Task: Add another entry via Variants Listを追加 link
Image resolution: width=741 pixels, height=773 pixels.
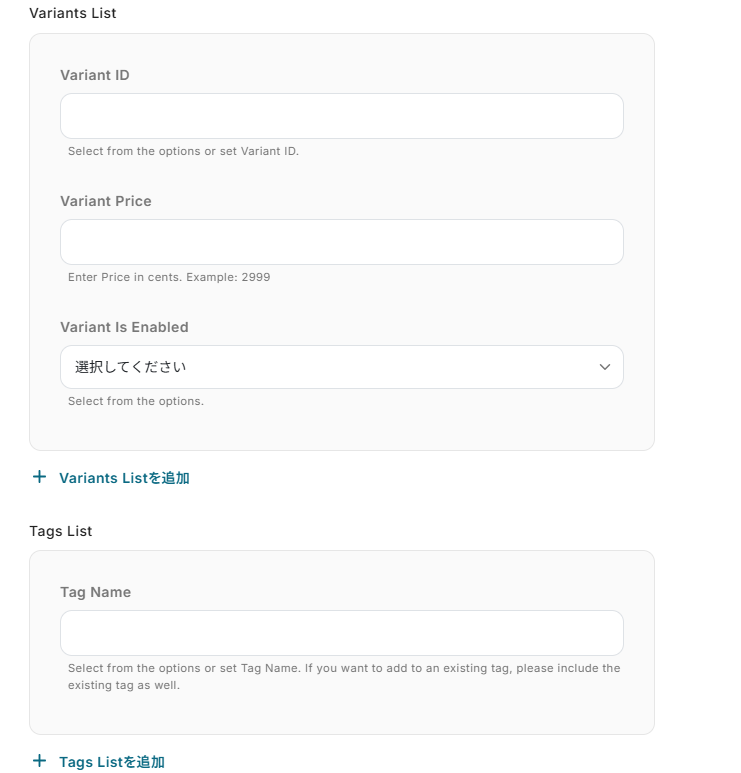Action: pos(124,478)
